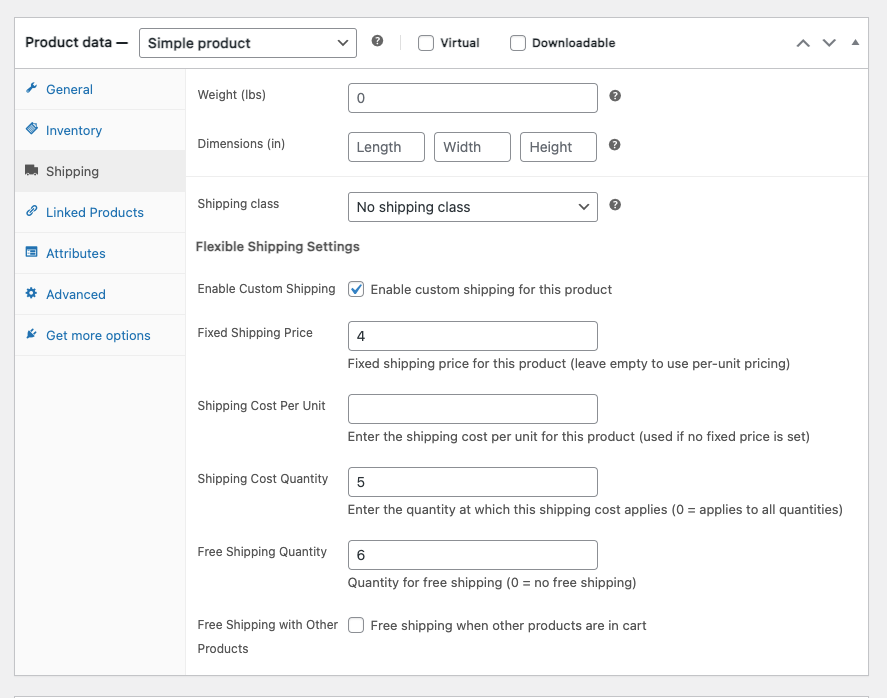887x698 pixels.
Task: Check the Downloadable checkbox
Action: click(518, 43)
